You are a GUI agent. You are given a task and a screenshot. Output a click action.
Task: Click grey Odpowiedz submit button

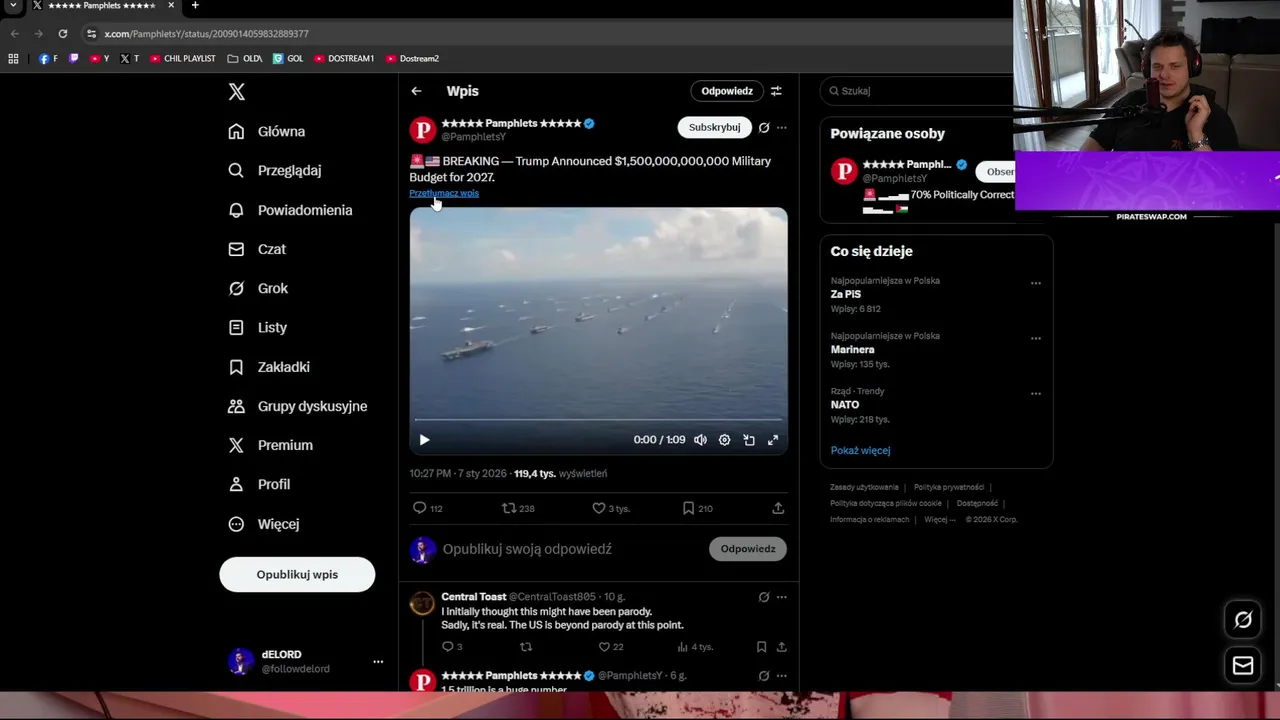tap(748, 549)
